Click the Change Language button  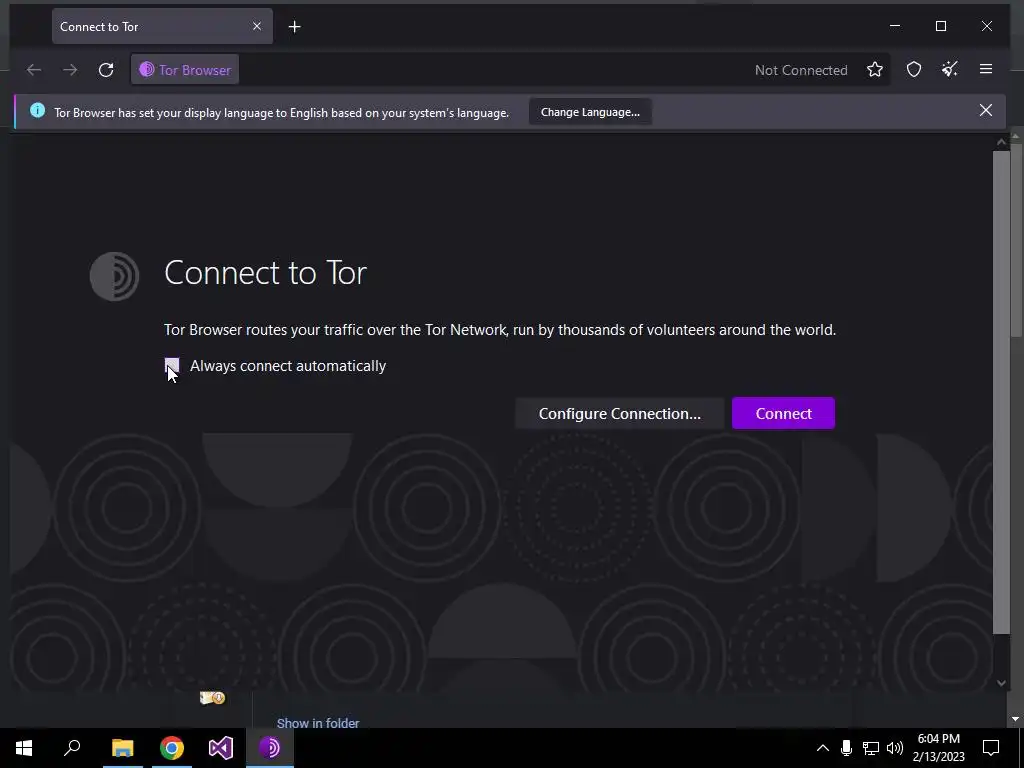click(x=590, y=112)
